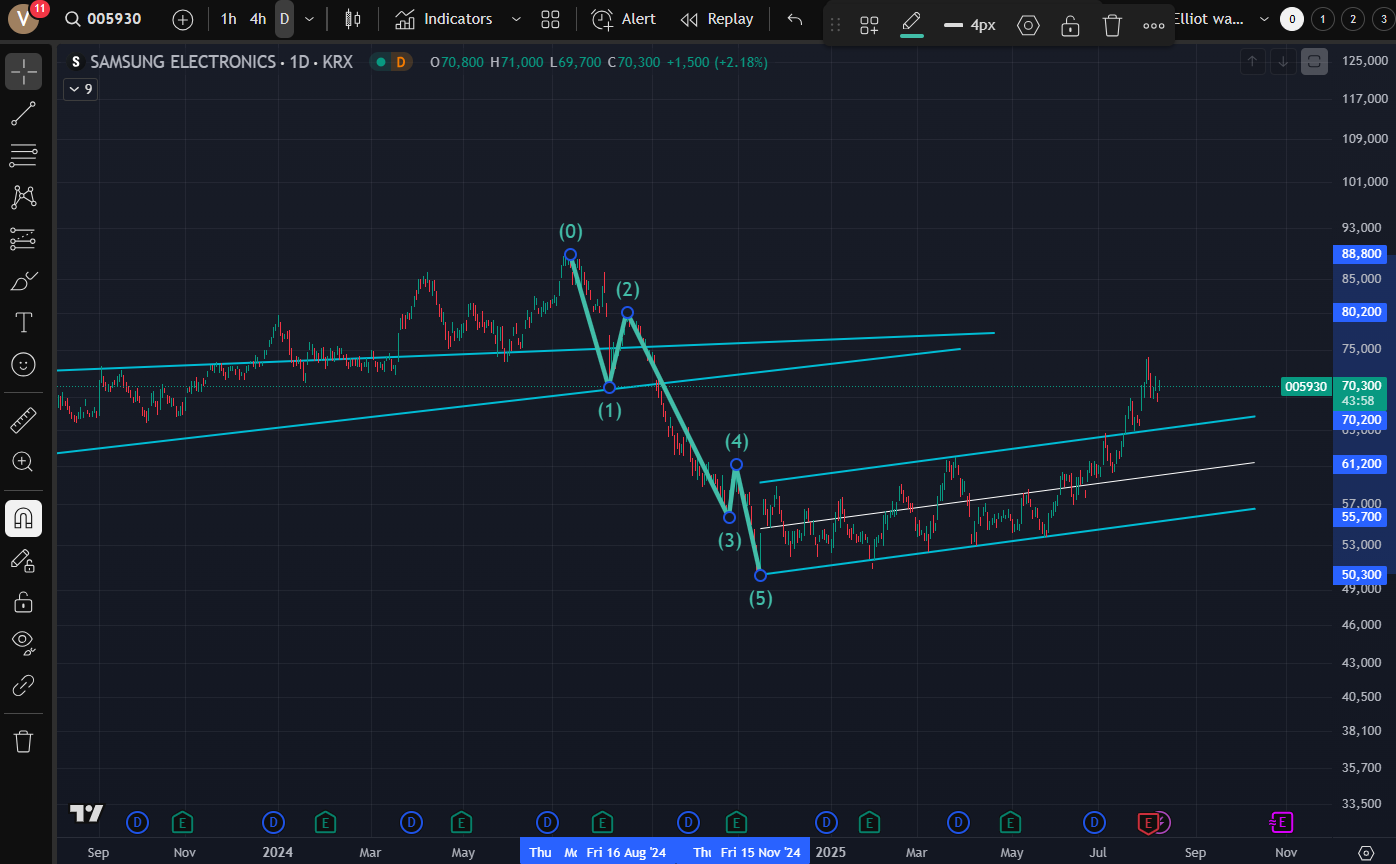Open the line color pencil picker
The image size is (1396, 864).
pos(911,23)
